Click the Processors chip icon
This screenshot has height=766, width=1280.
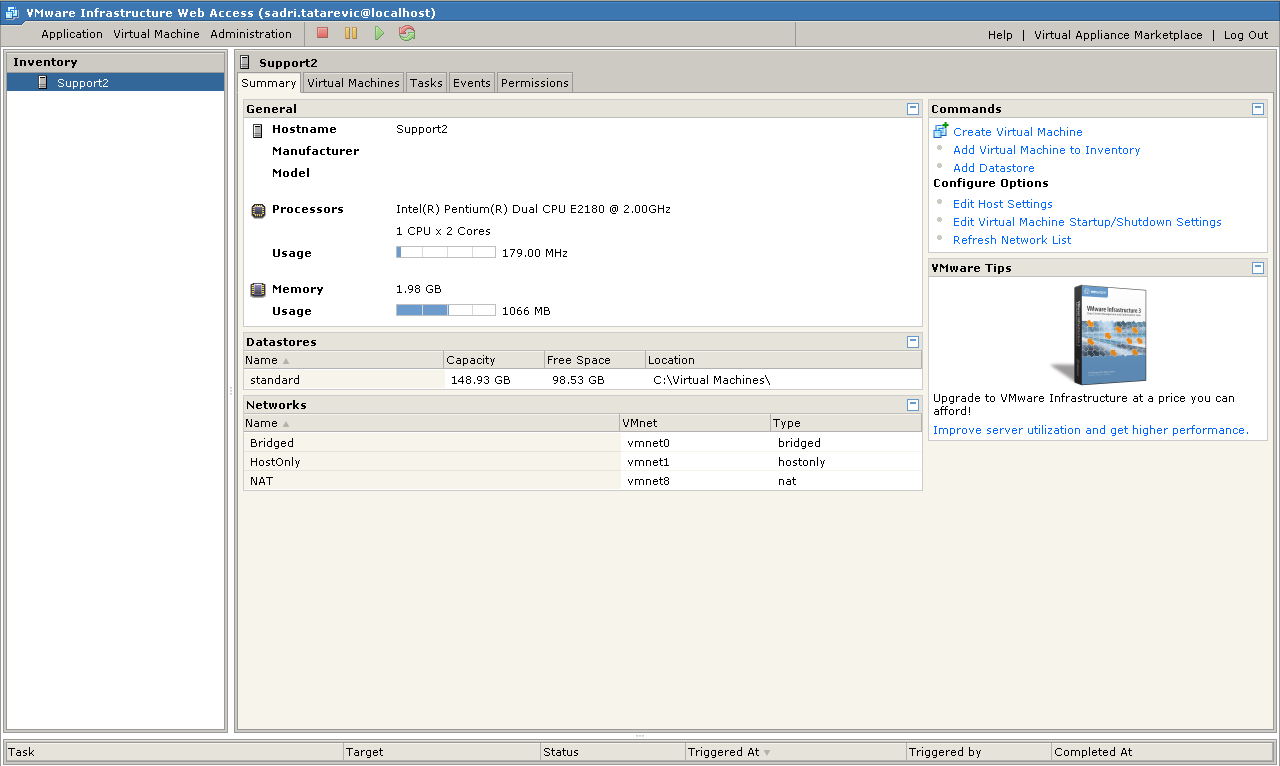click(257, 210)
